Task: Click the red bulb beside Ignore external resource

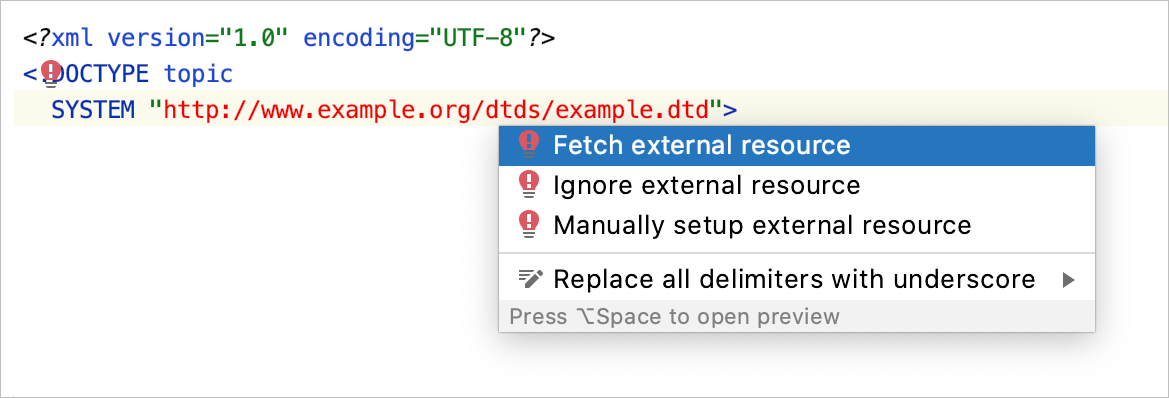Action: pos(528,184)
